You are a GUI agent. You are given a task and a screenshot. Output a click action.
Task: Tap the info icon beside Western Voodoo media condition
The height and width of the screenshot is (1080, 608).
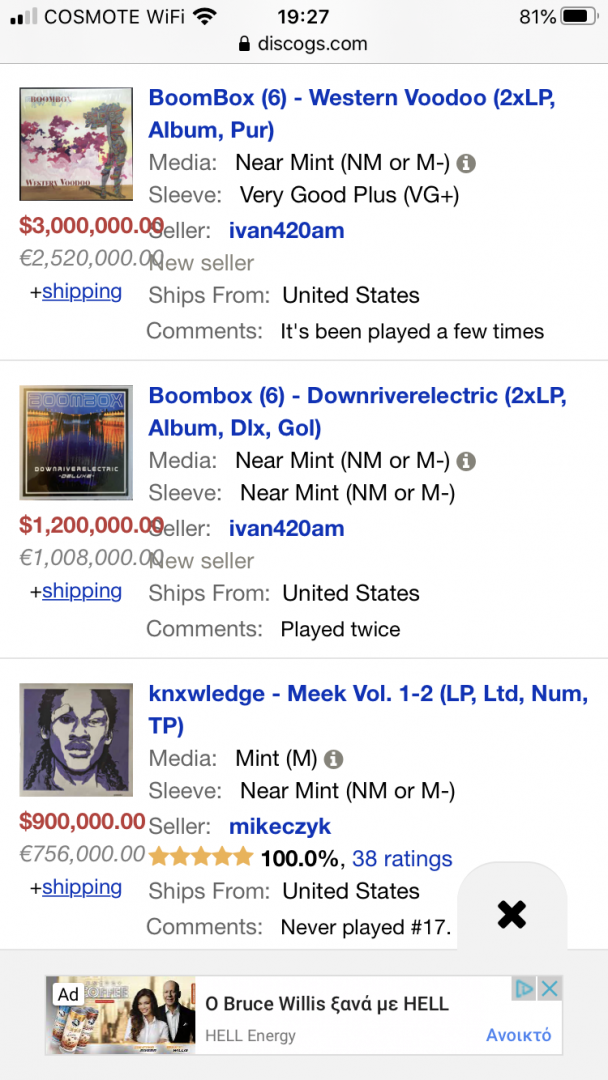(466, 163)
